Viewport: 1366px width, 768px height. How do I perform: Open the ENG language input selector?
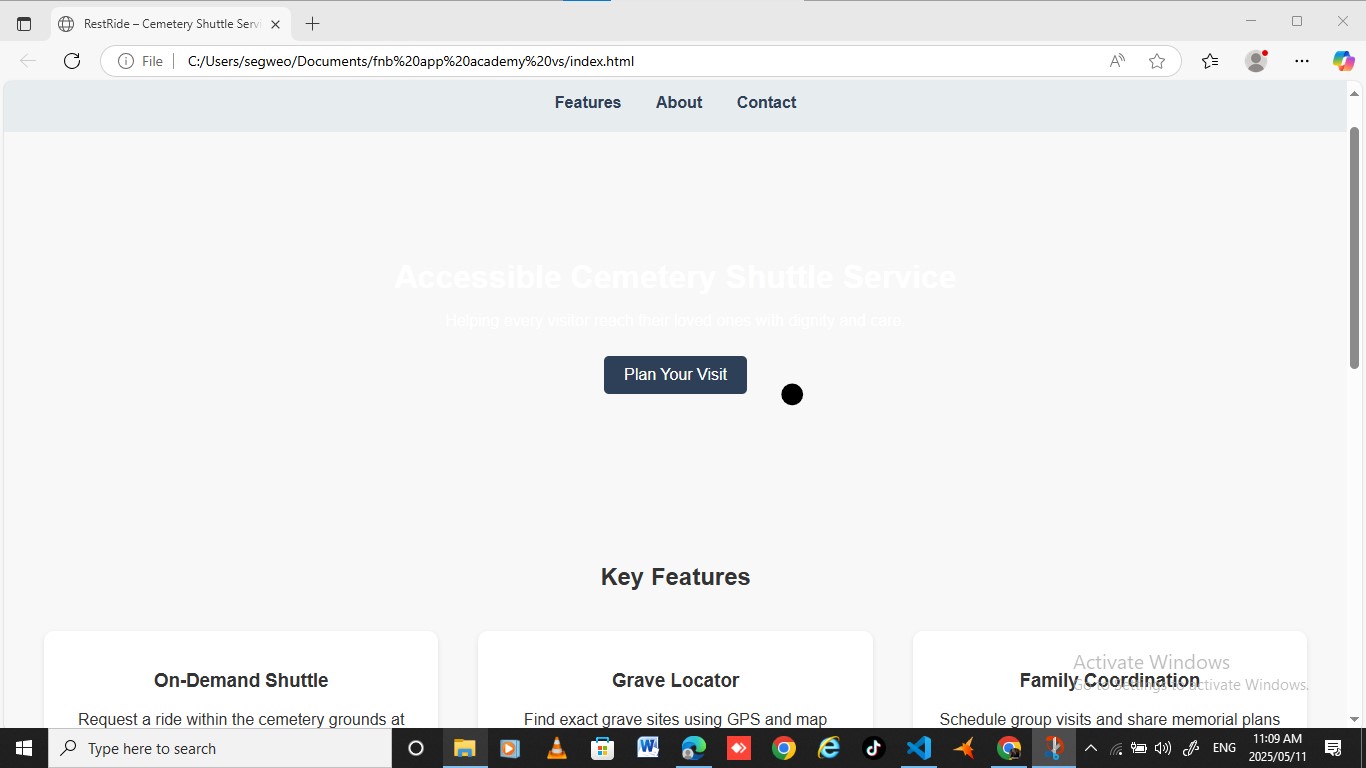(x=1224, y=748)
